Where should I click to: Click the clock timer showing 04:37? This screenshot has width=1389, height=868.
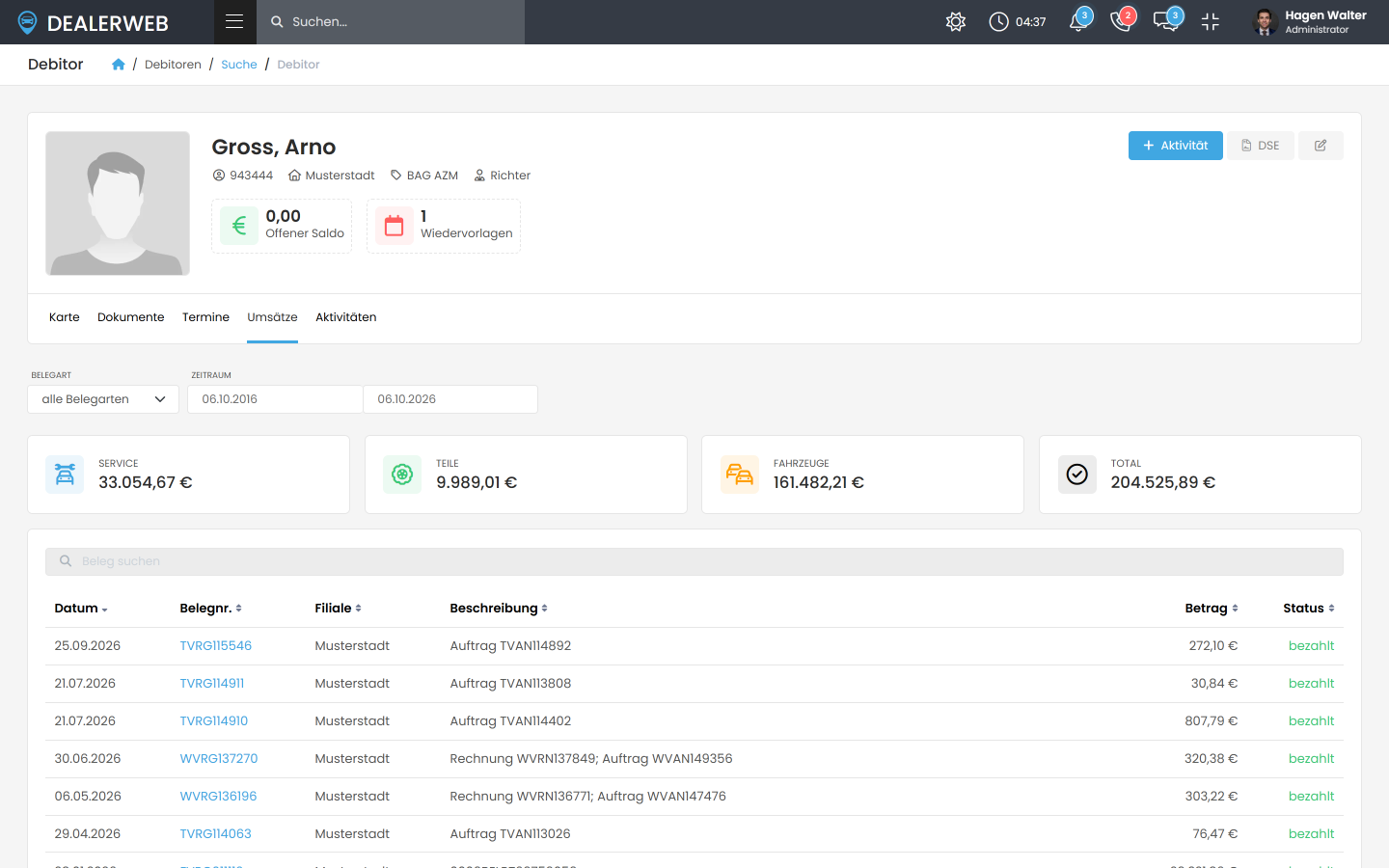[x=1018, y=21]
